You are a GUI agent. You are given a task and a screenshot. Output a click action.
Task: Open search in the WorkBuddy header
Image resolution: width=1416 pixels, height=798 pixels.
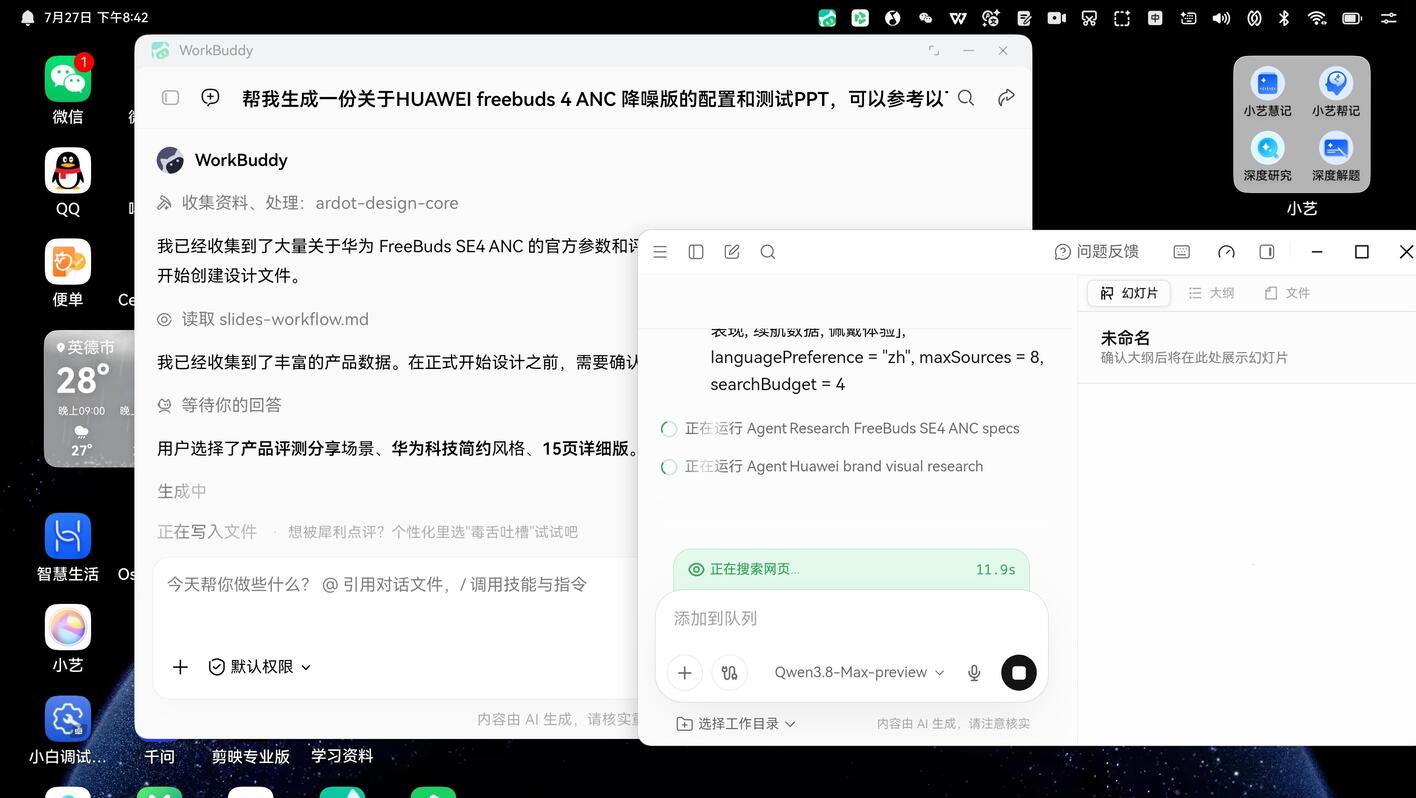click(966, 98)
